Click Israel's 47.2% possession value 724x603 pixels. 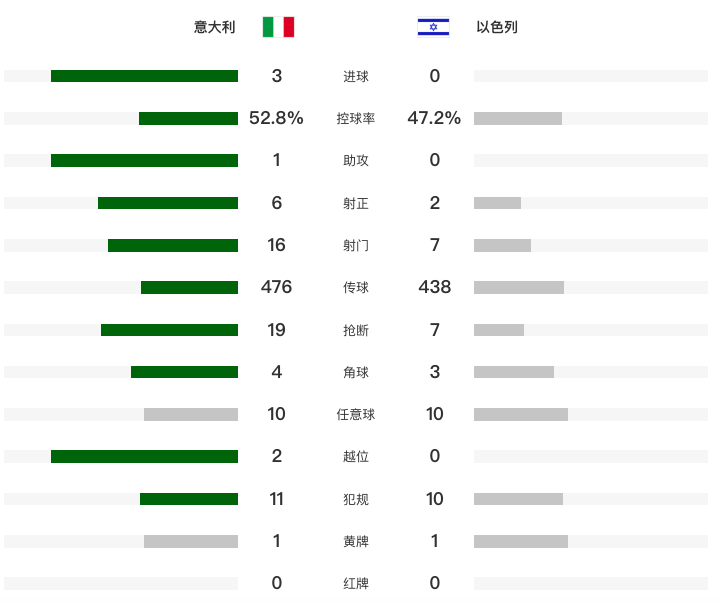click(434, 118)
